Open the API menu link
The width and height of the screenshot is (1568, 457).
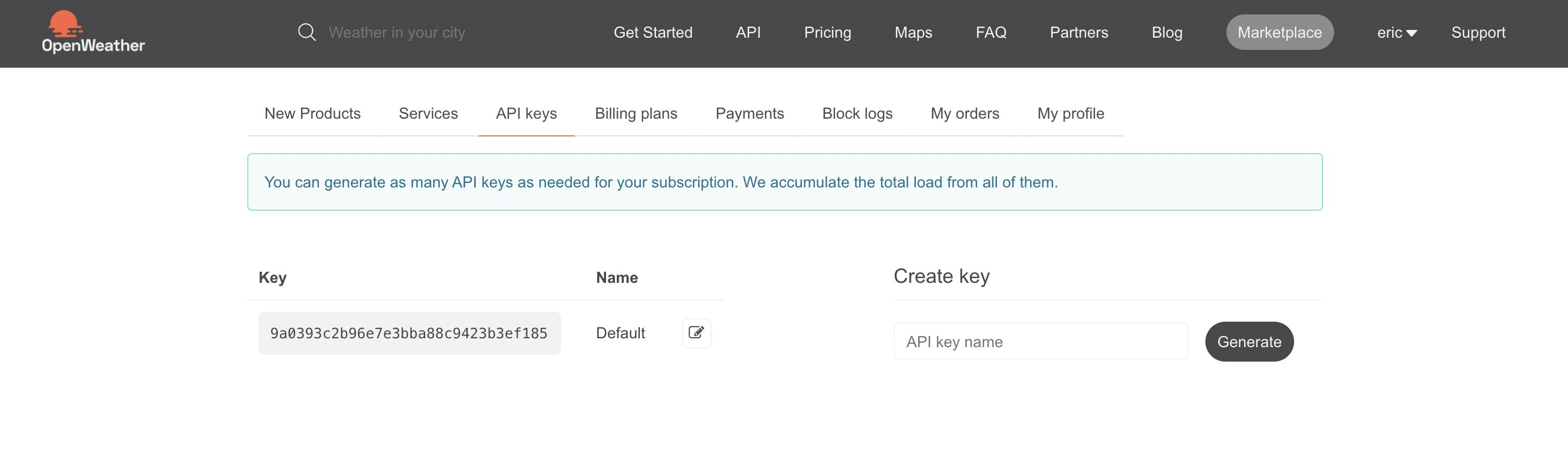pyautogui.click(x=748, y=32)
